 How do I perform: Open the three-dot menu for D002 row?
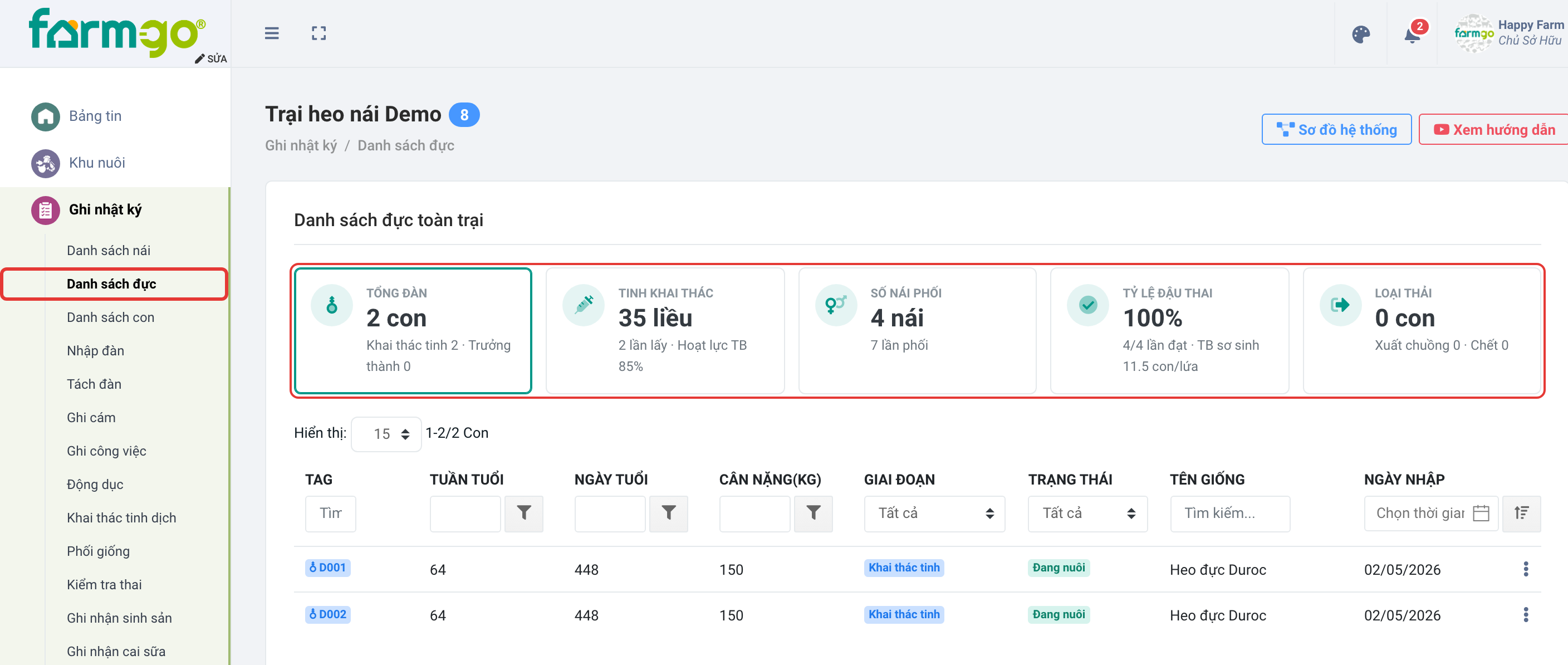coord(1525,614)
